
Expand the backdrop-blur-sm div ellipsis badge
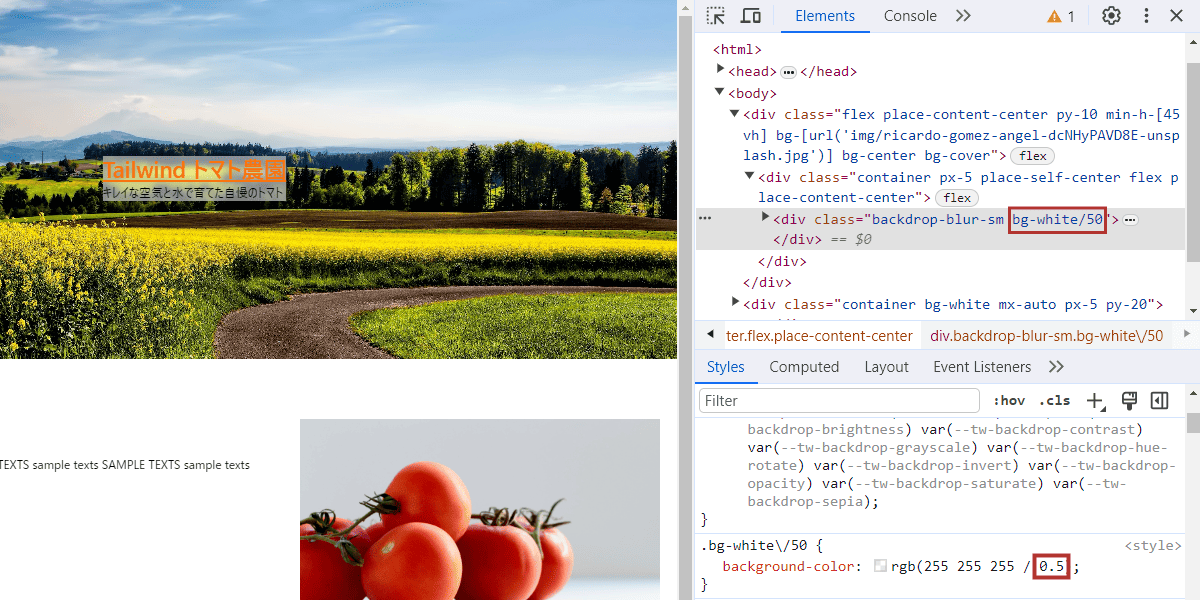click(1130, 219)
